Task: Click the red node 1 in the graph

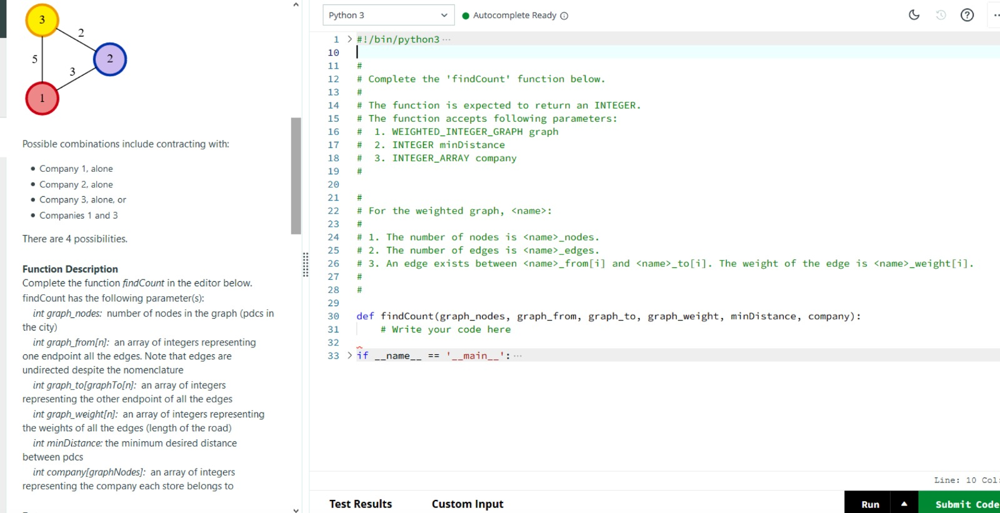Action: coord(42,98)
